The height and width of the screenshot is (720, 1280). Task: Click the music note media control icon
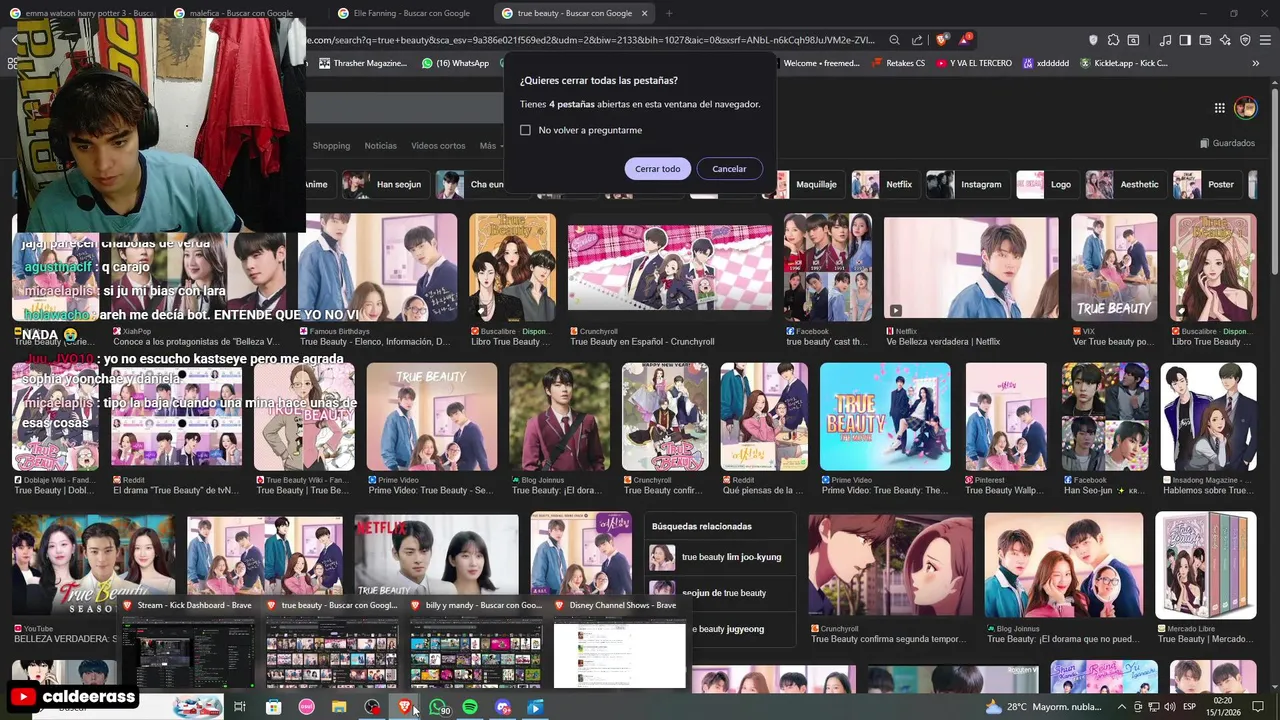point(1165,40)
